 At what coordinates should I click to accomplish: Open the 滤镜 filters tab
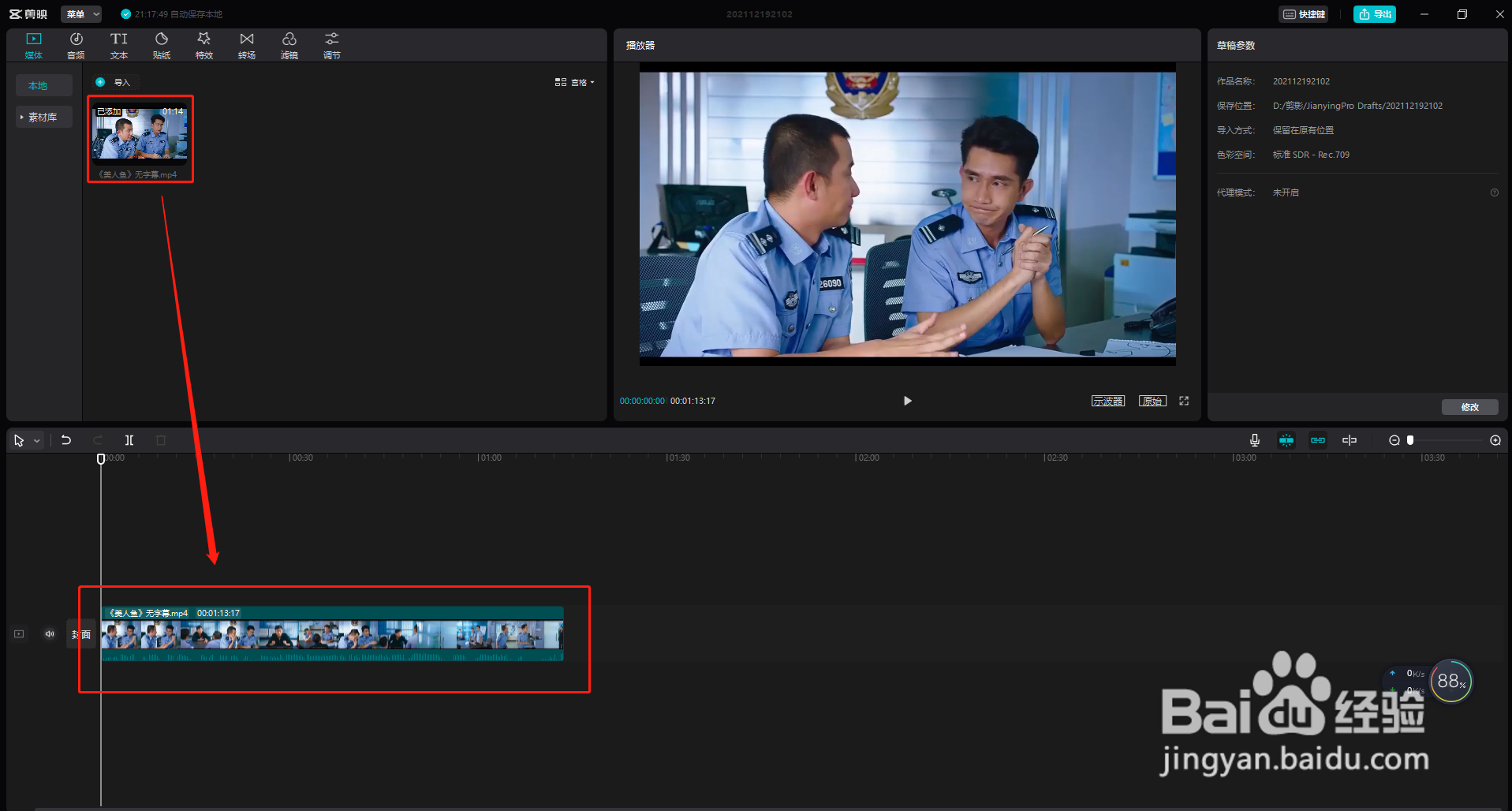click(289, 46)
